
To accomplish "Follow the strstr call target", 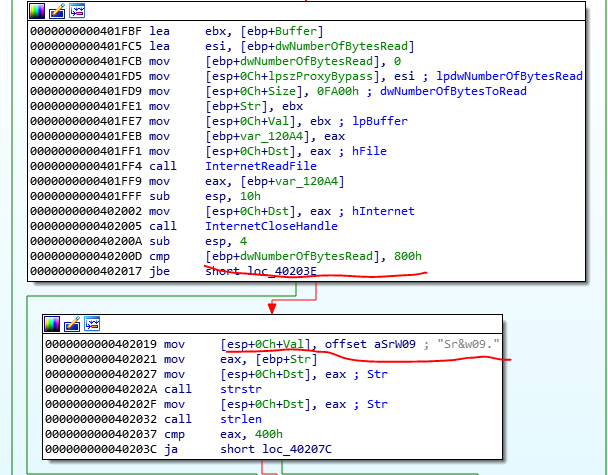I will [x=241, y=389].
